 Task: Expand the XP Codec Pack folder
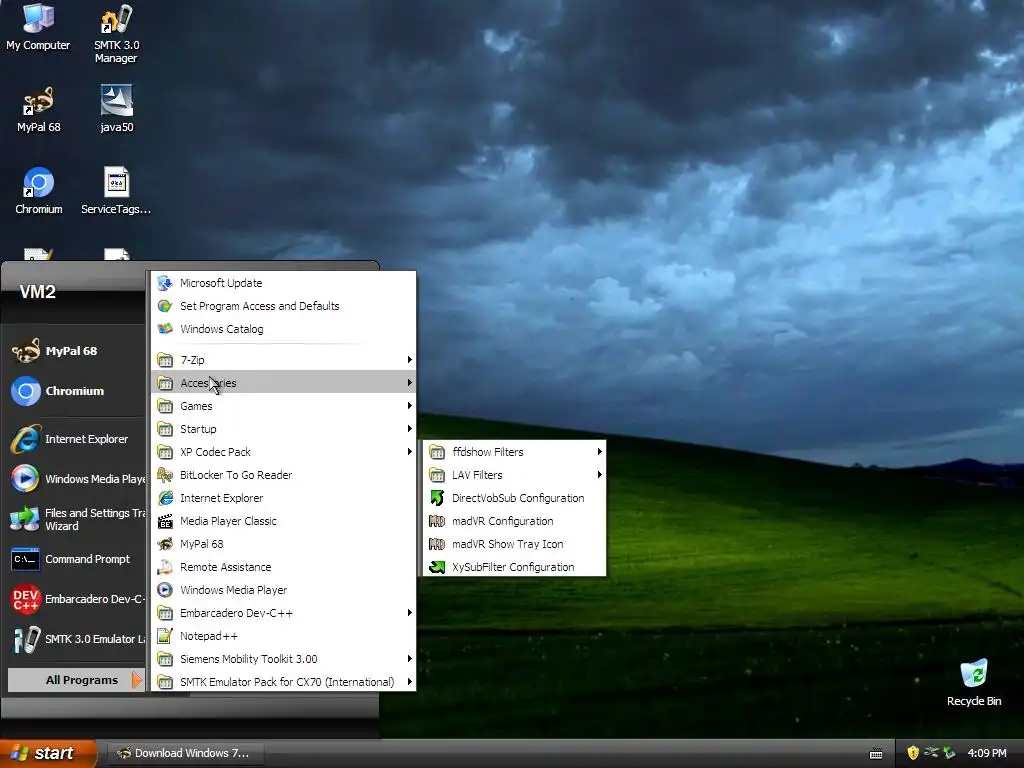[283, 452]
